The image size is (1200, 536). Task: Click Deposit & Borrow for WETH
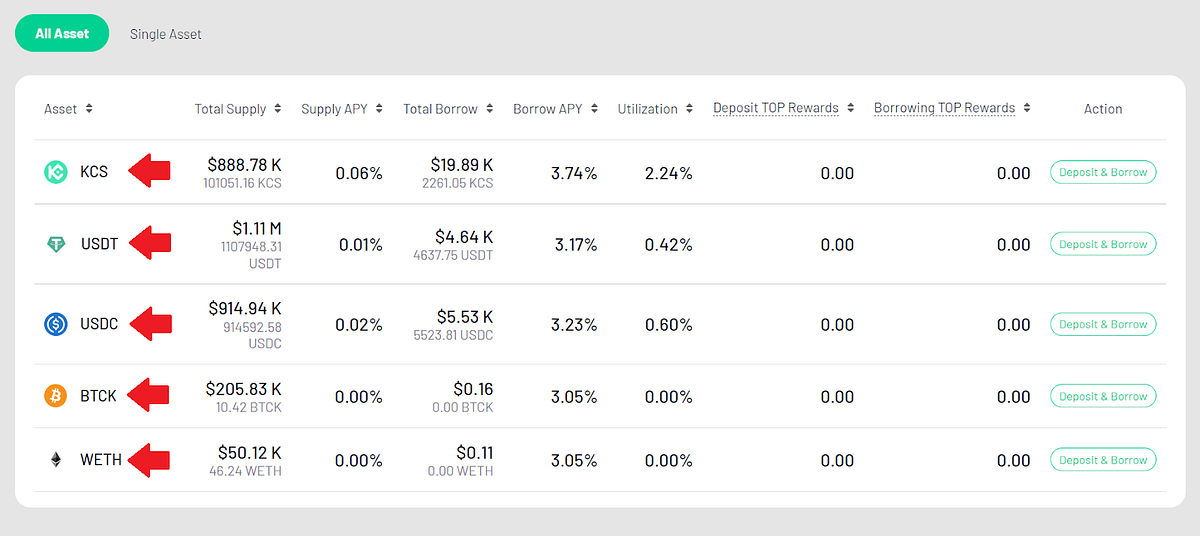[1103, 460]
